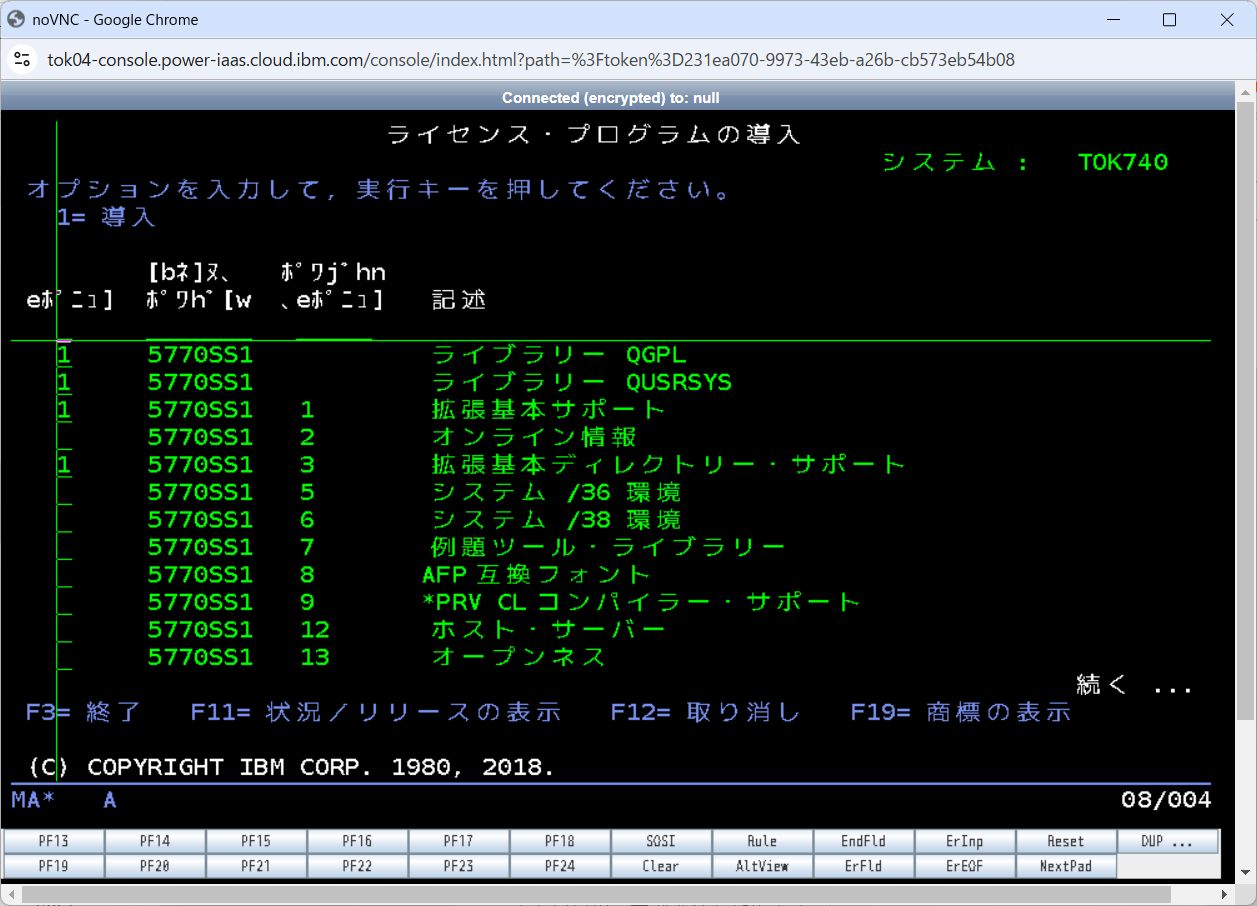Screen dimensions: 1257x906
Task: Click the licensed program input field in header
Action: [x=199, y=328]
